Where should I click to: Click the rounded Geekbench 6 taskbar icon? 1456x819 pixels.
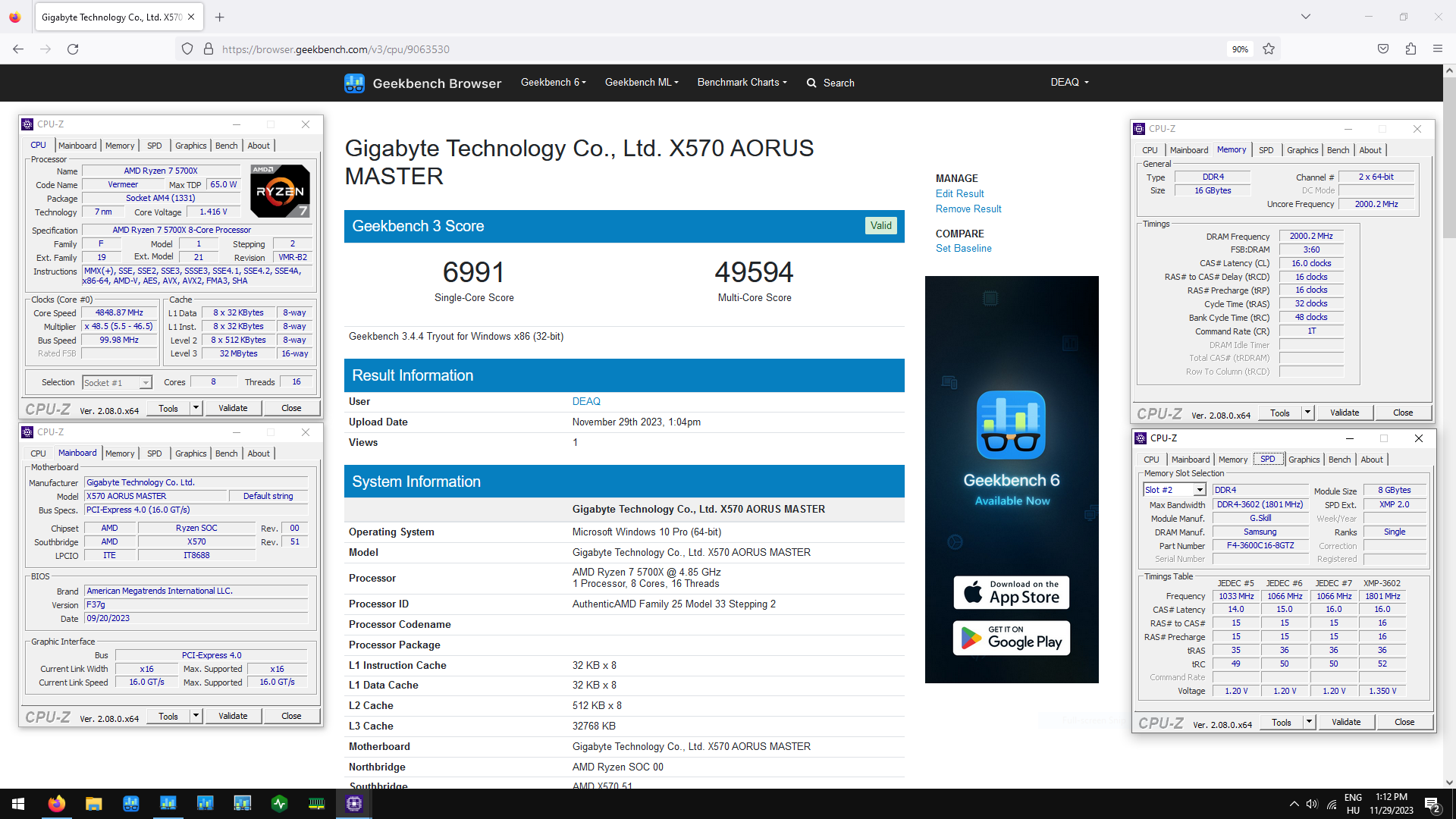coord(130,804)
